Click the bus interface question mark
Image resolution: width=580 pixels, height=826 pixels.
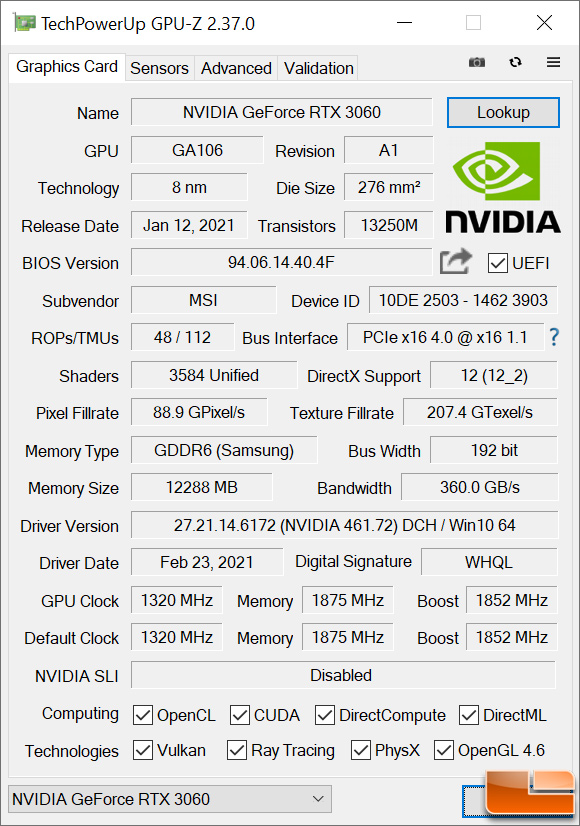(554, 337)
